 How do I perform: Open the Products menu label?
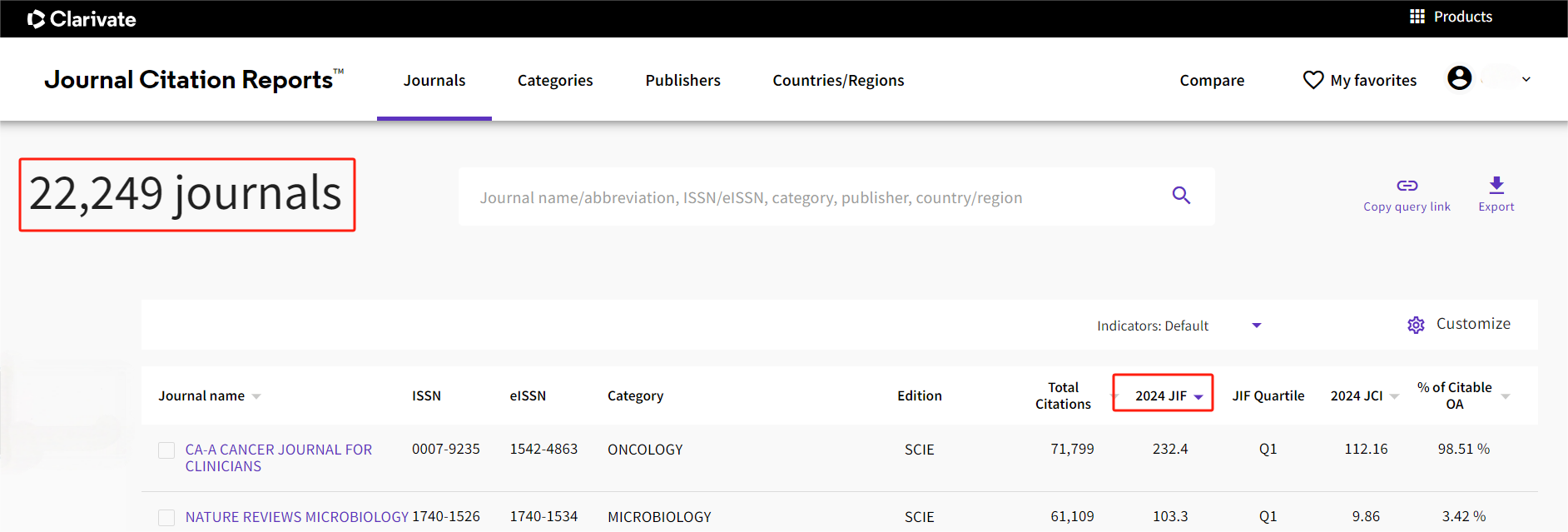[x=1462, y=17]
